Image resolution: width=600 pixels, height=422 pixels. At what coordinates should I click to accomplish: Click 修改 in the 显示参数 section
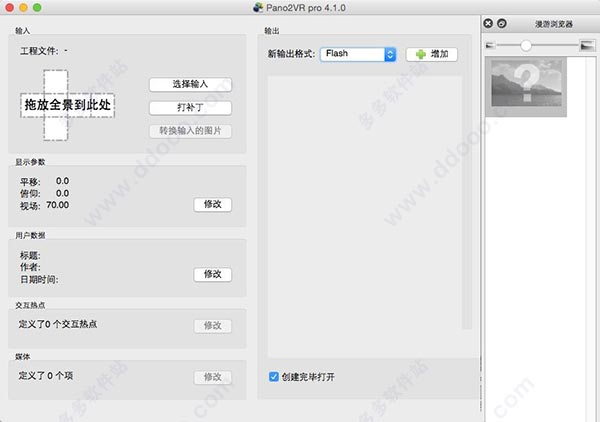[x=212, y=204]
